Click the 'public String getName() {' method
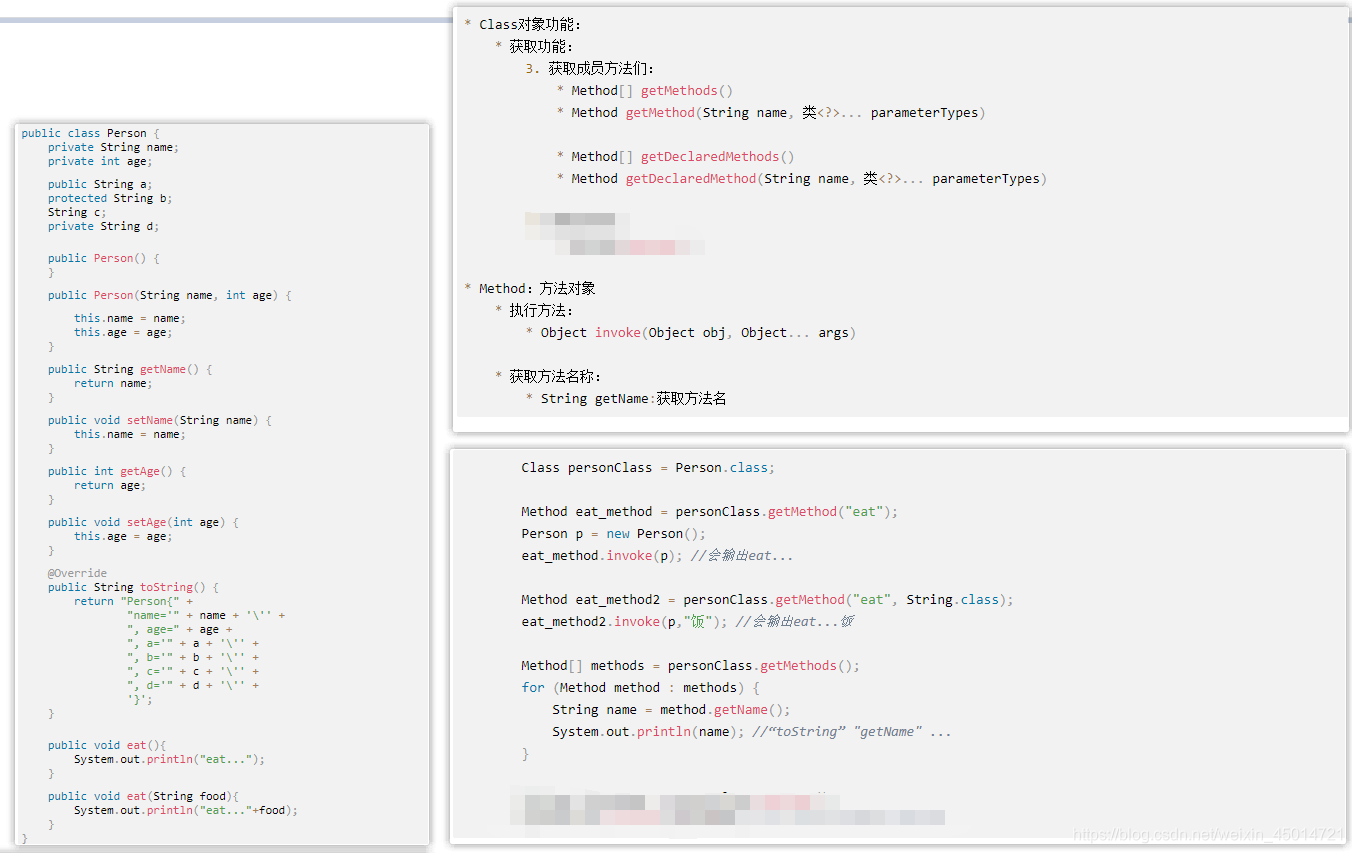This screenshot has height=853, width=1352. click(x=130, y=369)
